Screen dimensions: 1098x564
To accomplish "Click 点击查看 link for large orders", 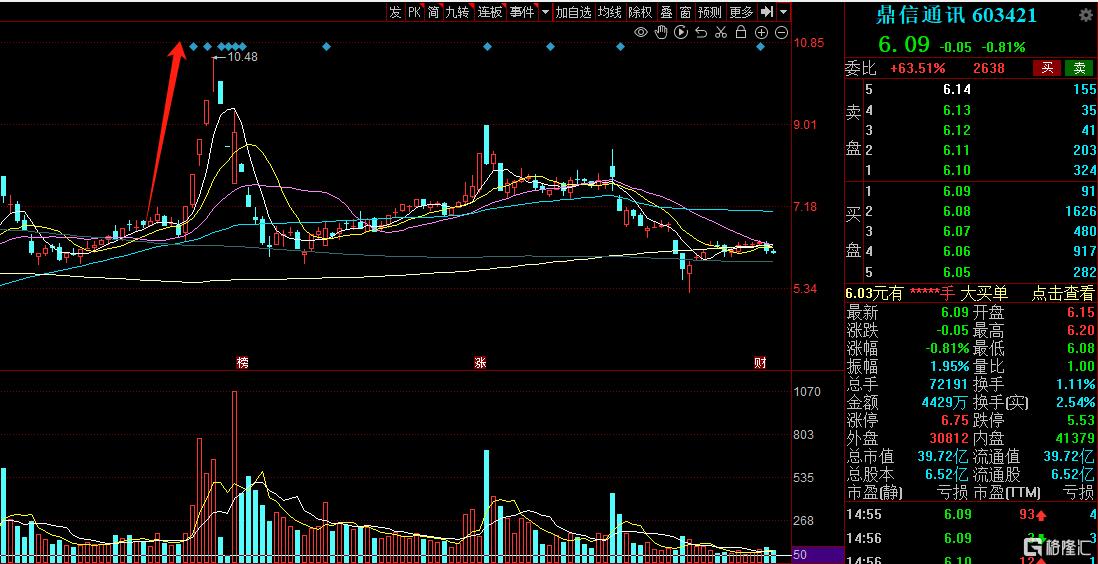I will point(1062,294).
